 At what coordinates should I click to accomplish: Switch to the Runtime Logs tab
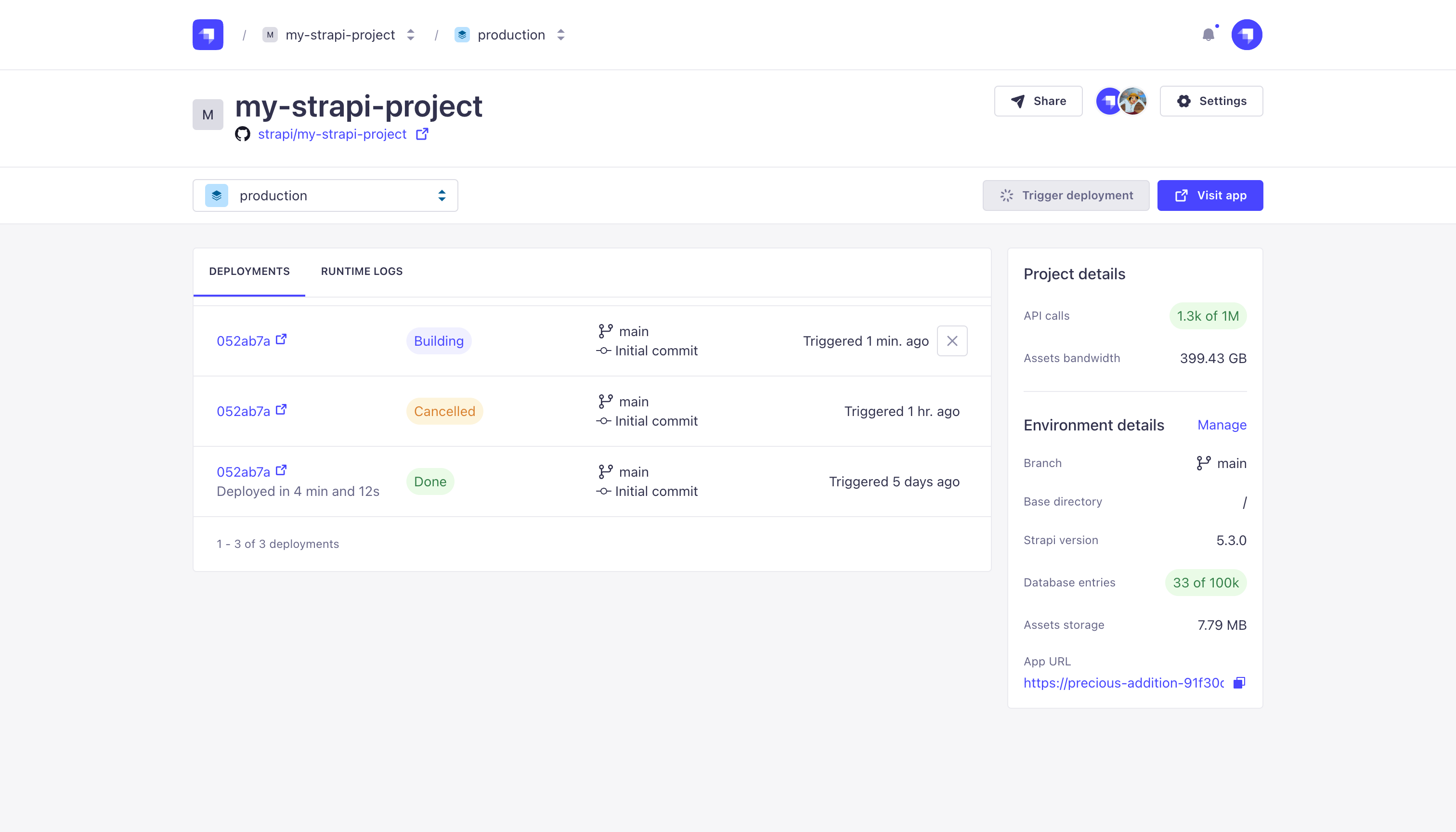pos(362,271)
